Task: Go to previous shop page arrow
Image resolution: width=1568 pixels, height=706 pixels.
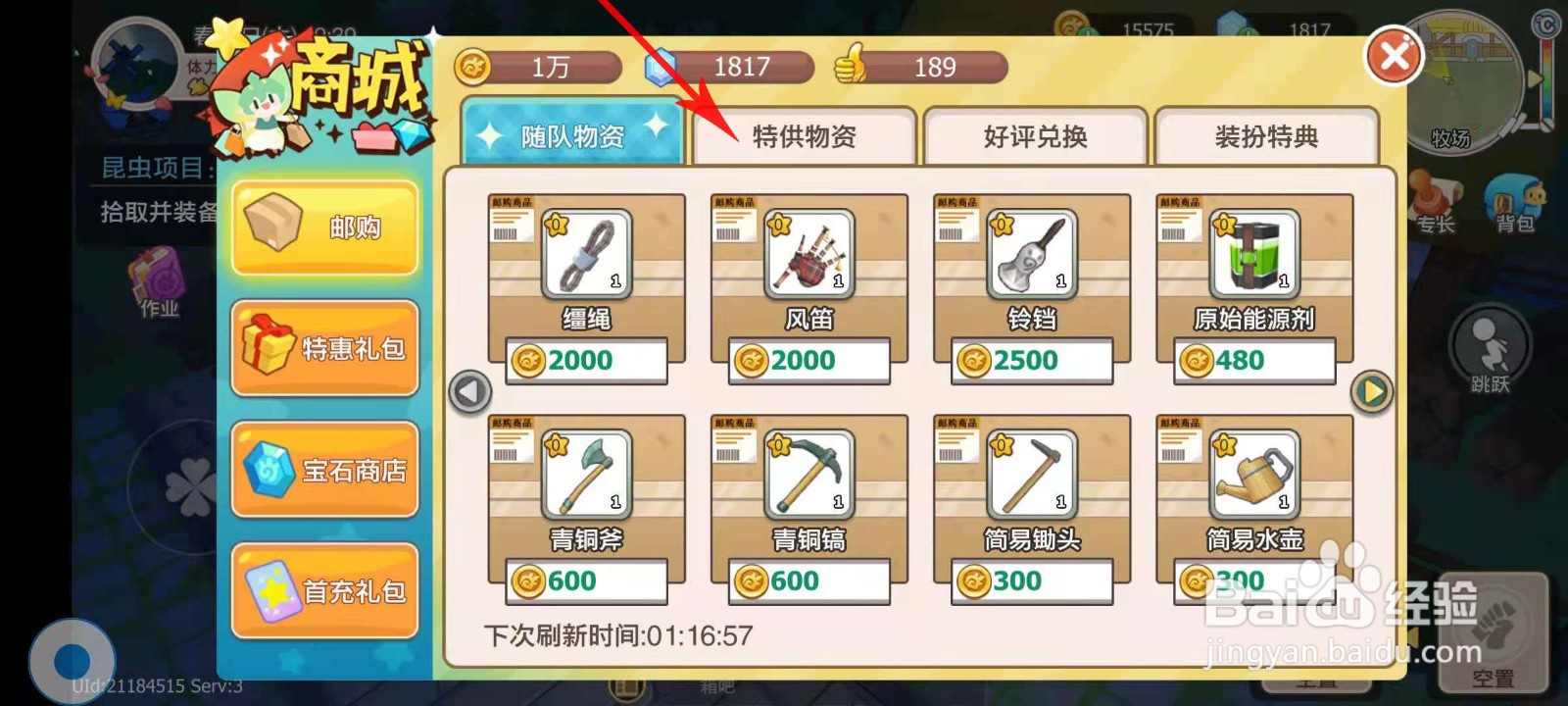Action: click(x=469, y=392)
